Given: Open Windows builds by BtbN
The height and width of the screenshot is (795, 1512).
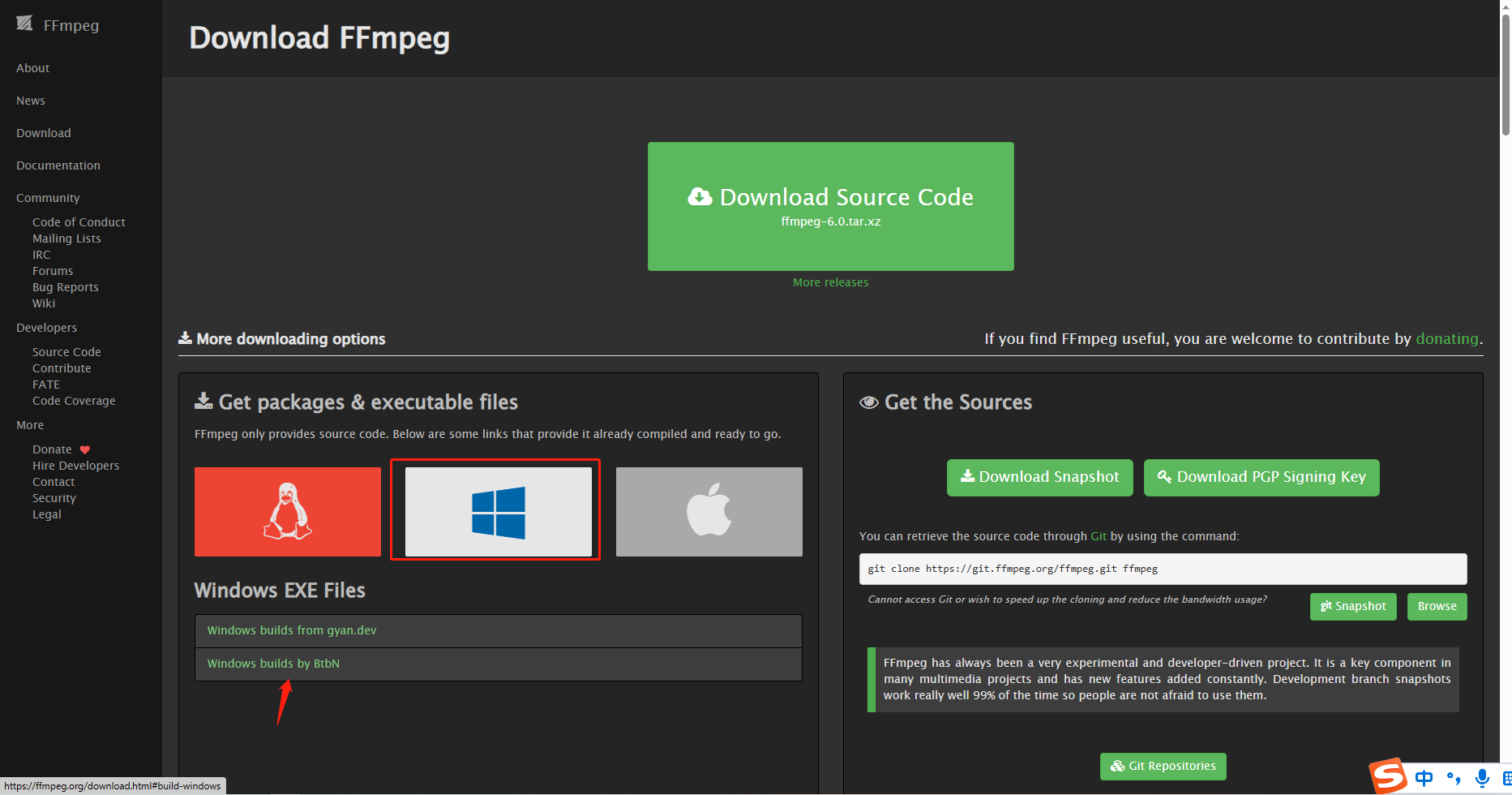Looking at the screenshot, I should pyautogui.click(x=273, y=664).
